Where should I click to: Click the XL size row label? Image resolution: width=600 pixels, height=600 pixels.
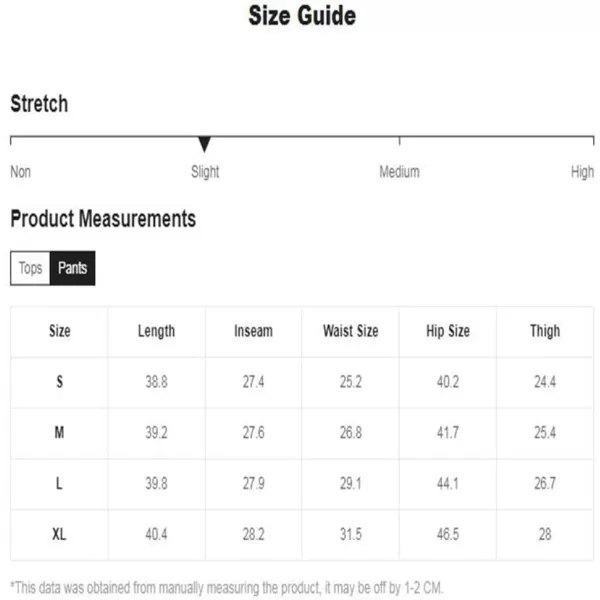click(x=59, y=534)
